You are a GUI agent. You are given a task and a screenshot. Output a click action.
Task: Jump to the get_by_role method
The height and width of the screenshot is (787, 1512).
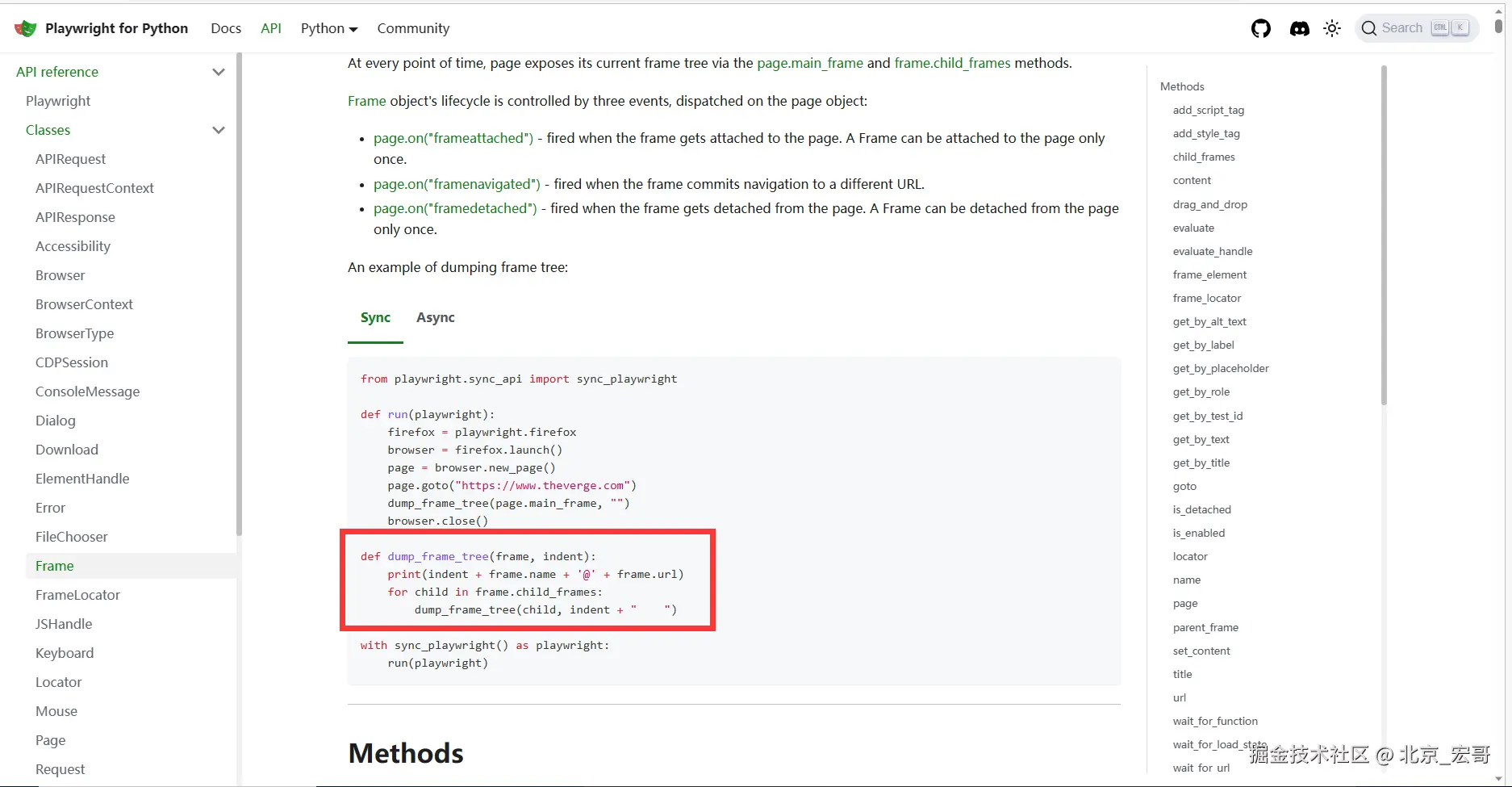click(1201, 392)
